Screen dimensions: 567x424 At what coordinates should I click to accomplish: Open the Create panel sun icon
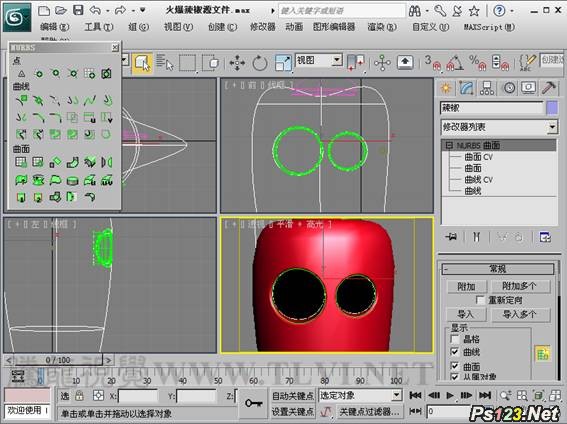click(446, 88)
